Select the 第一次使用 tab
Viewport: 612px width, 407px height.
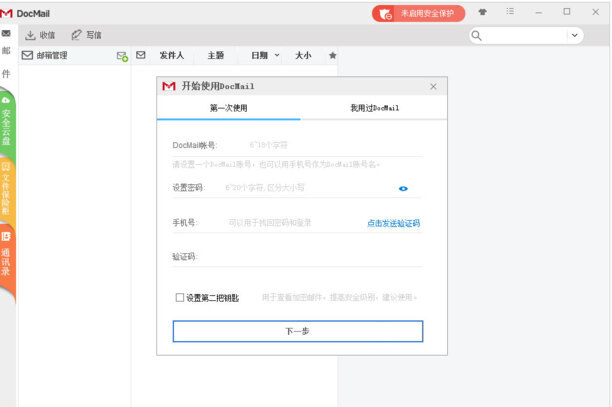click(x=229, y=108)
